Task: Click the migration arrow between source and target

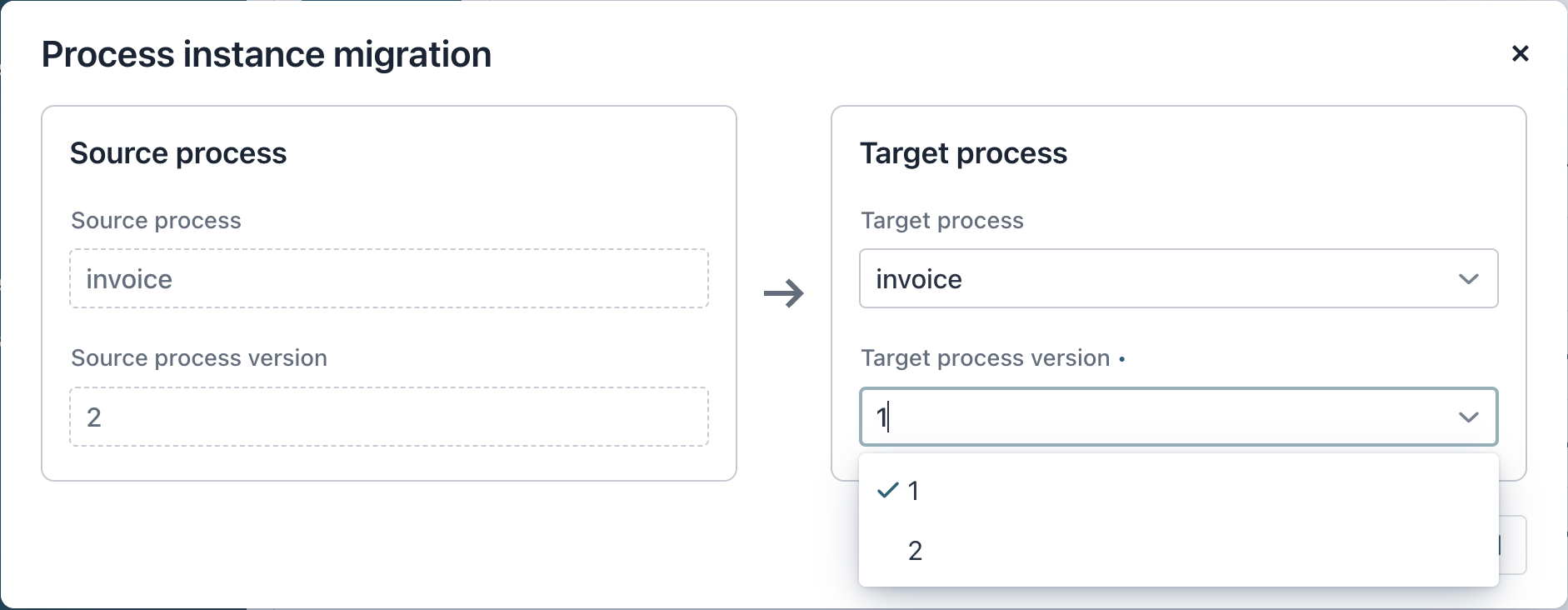Action: coord(785,292)
